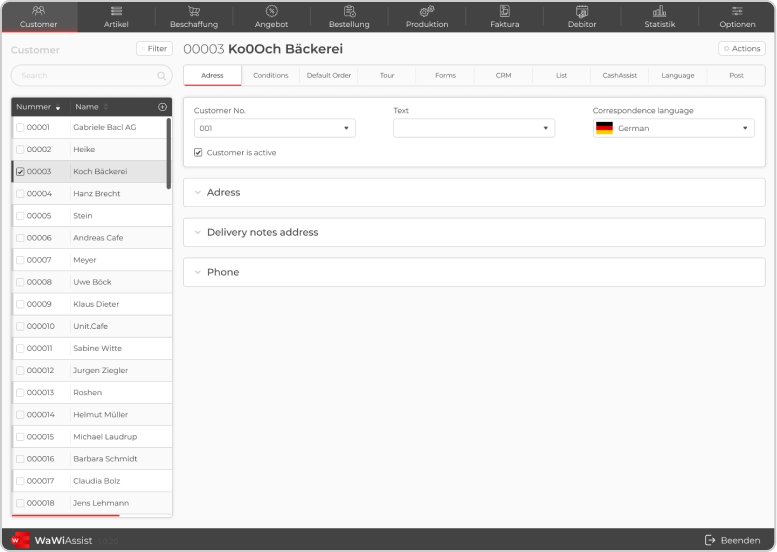Viewport: 777px width, 552px height.
Task: Check the box for customer 00002
Action: (x=20, y=150)
